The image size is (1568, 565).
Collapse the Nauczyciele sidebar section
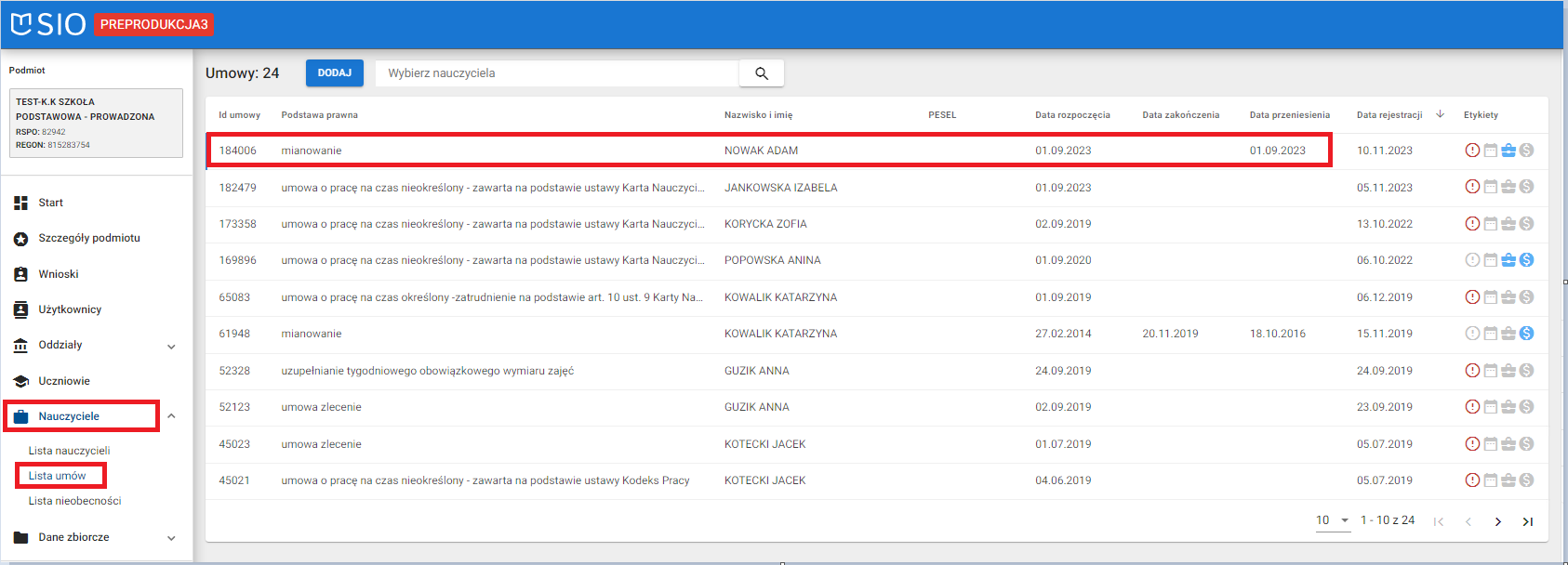tap(171, 416)
